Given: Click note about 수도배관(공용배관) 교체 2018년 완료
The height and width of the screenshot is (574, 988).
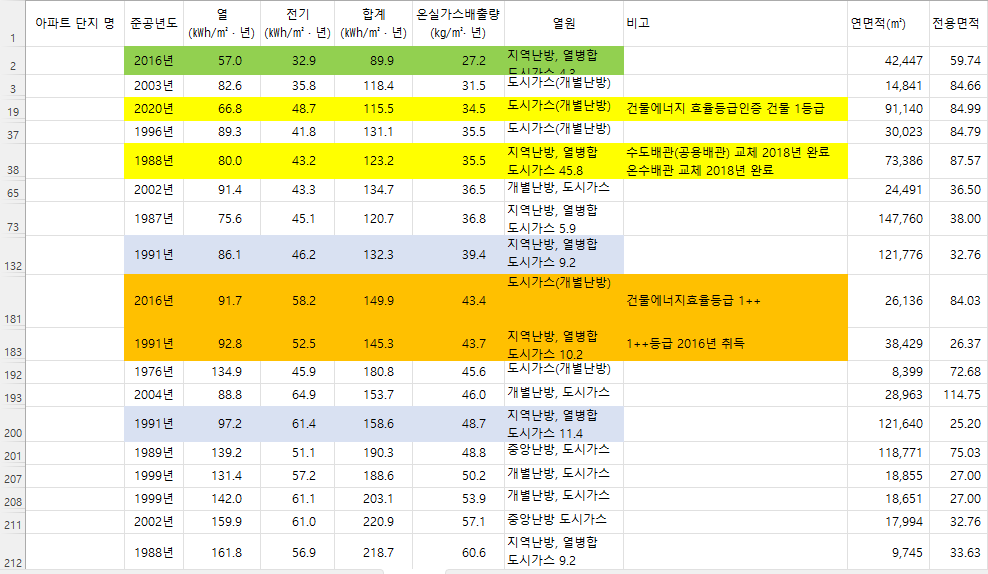Looking at the screenshot, I should (x=735, y=161).
